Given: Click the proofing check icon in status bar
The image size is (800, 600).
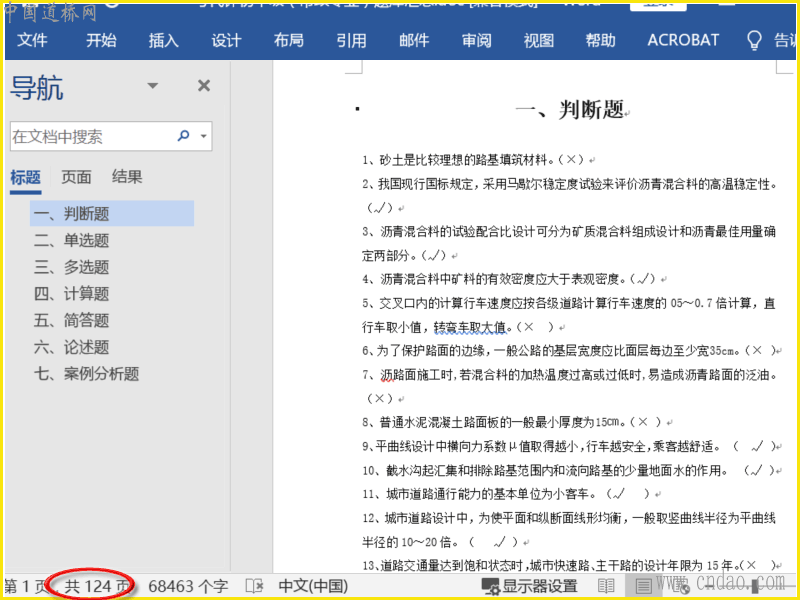Looking at the screenshot, I should pyautogui.click(x=254, y=586).
